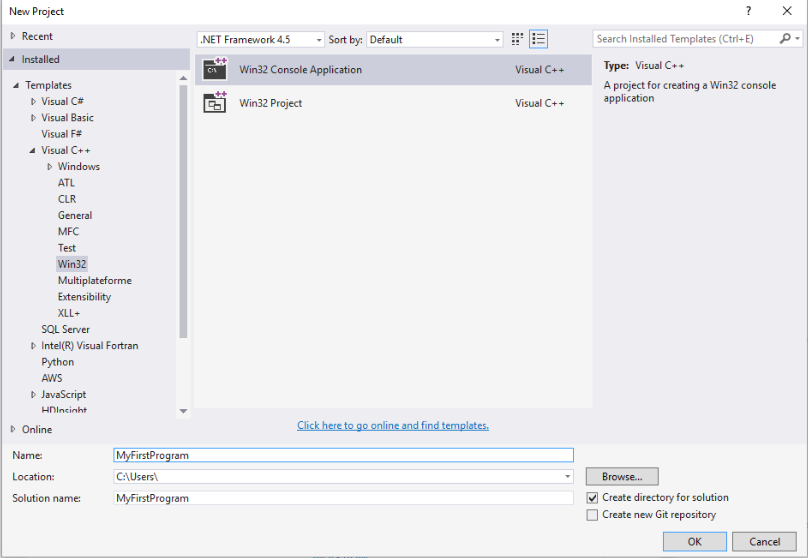
Task: Select AWS in the tree
Action: coord(52,378)
